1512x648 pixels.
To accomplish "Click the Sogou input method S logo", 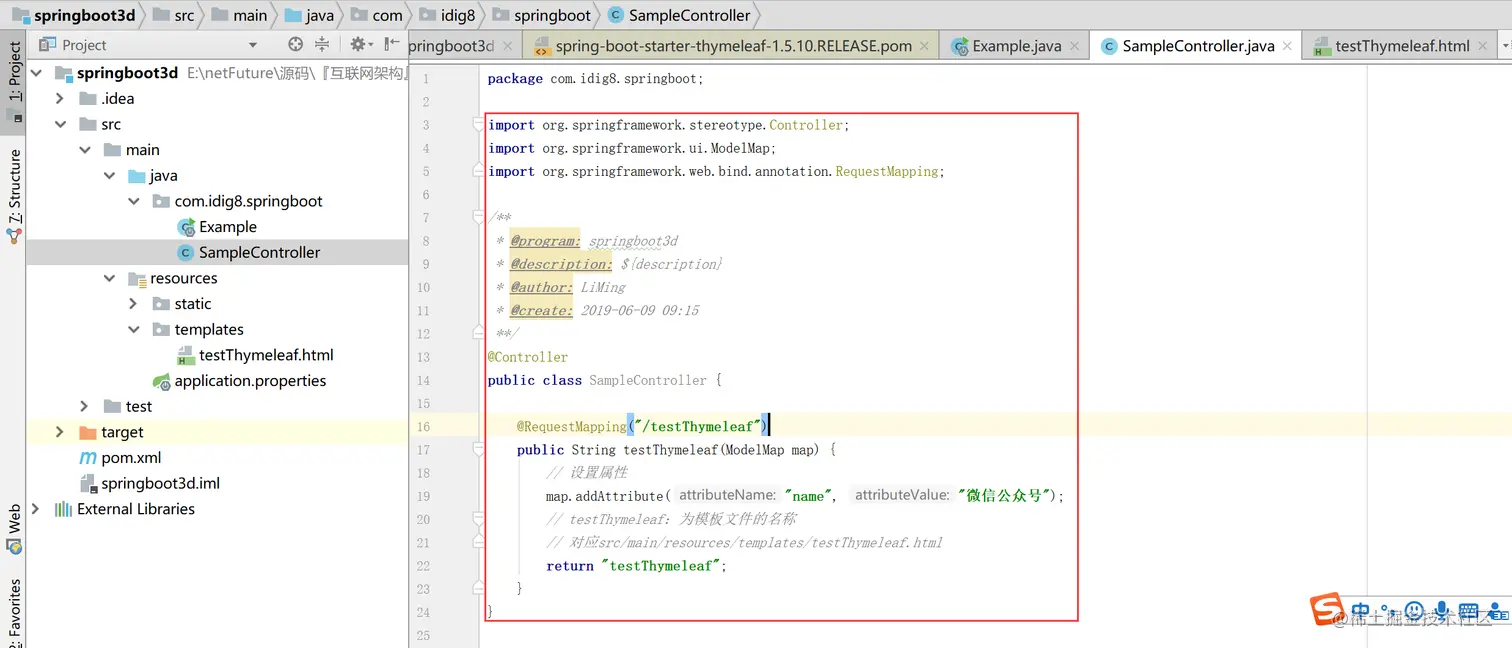I will [1327, 609].
